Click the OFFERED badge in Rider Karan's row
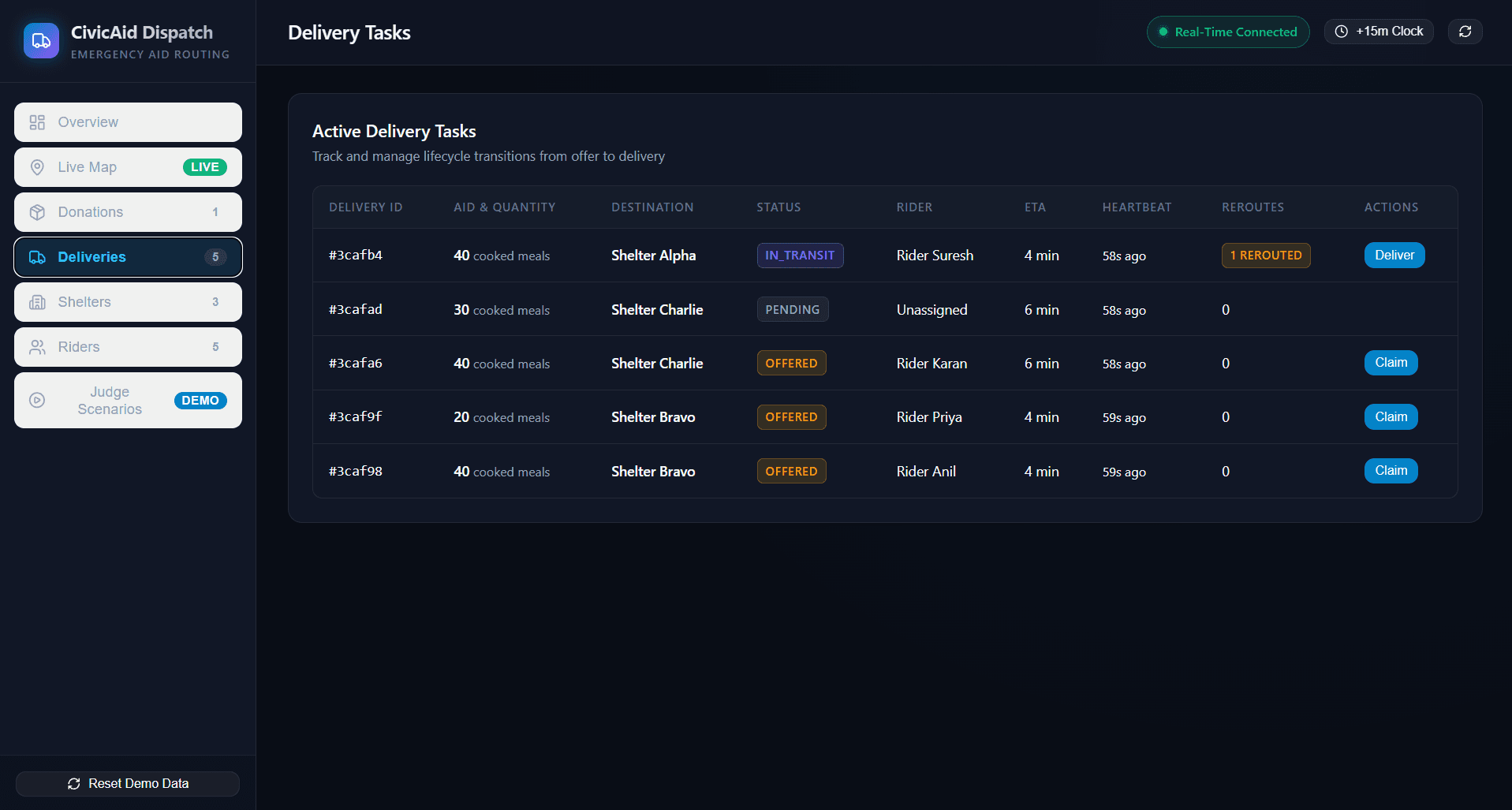The image size is (1512, 810). [791, 364]
